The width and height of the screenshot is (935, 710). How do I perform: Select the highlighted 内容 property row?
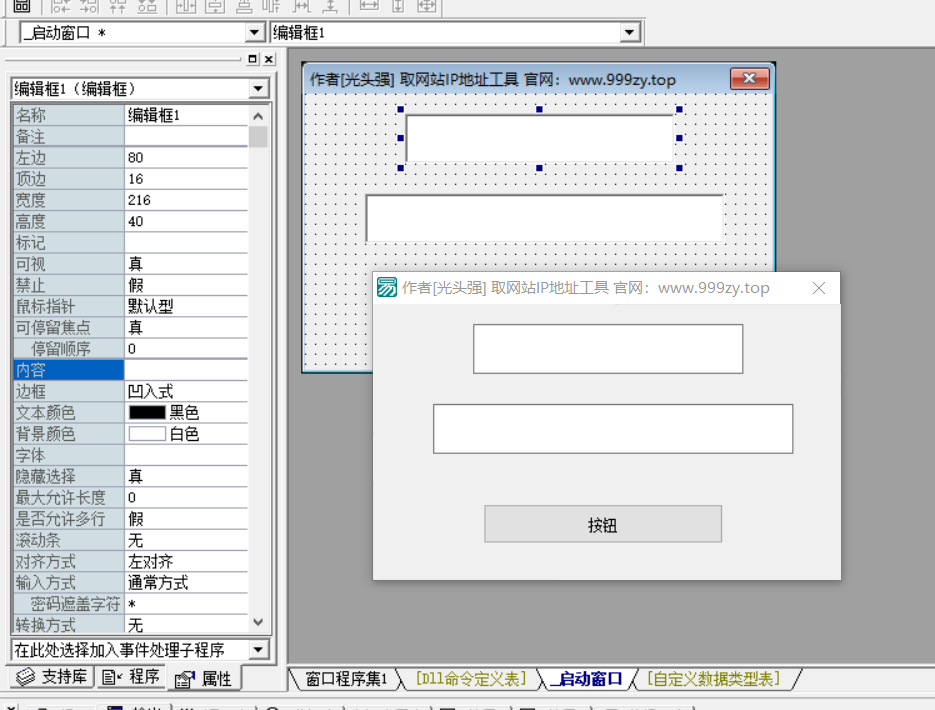click(130, 370)
